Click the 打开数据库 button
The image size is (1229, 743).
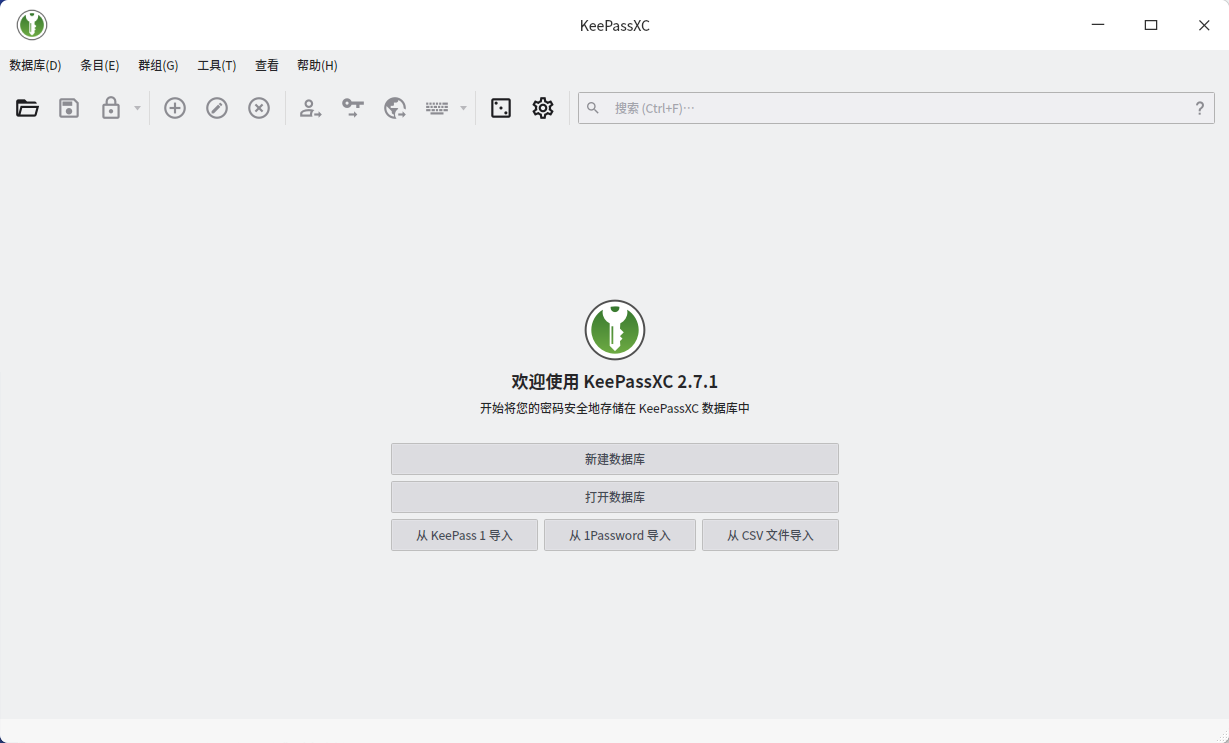point(615,497)
